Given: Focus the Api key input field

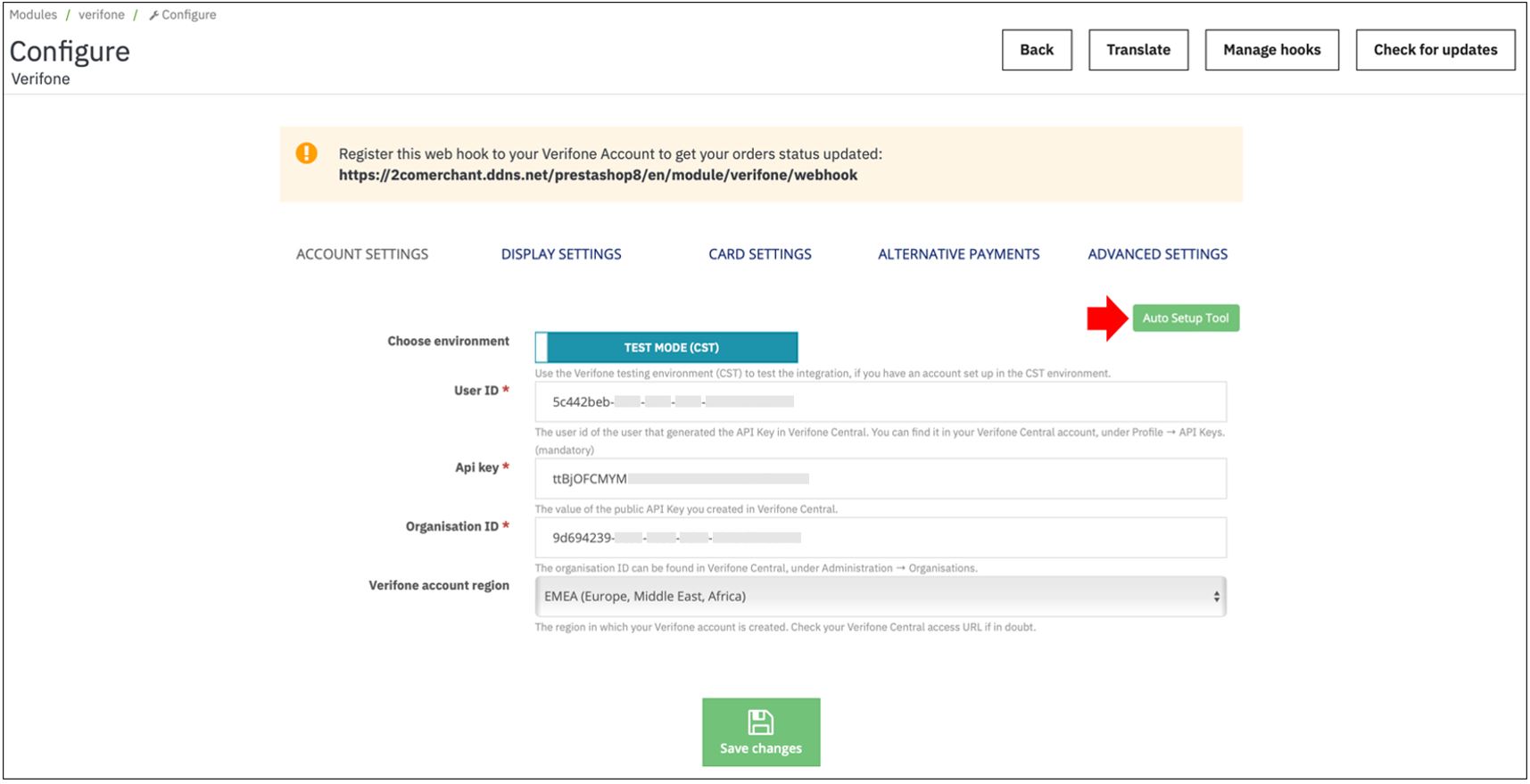Looking at the screenshot, I should (x=881, y=479).
